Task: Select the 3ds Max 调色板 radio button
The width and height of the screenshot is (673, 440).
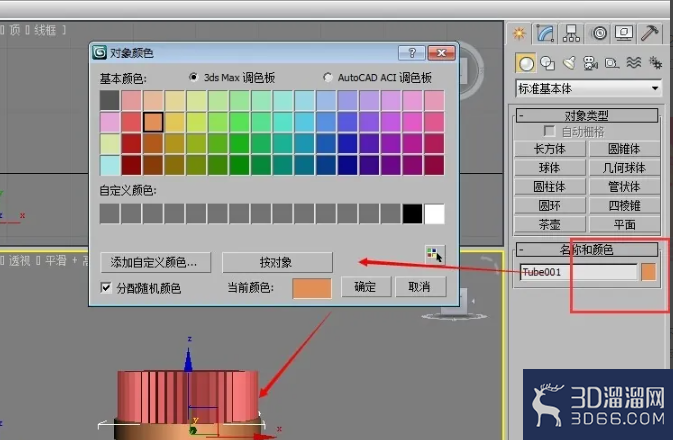Action: click(193, 77)
